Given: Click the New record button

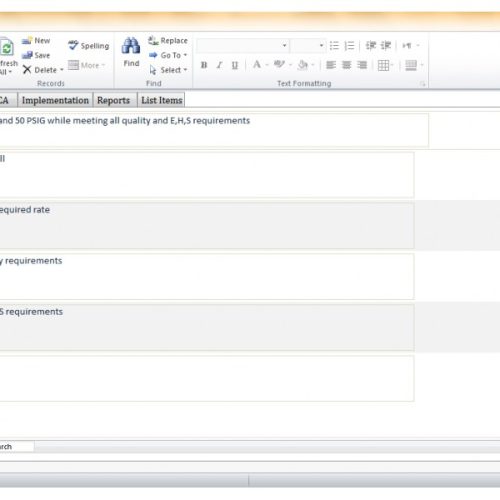Looking at the screenshot, I should 36,41.
